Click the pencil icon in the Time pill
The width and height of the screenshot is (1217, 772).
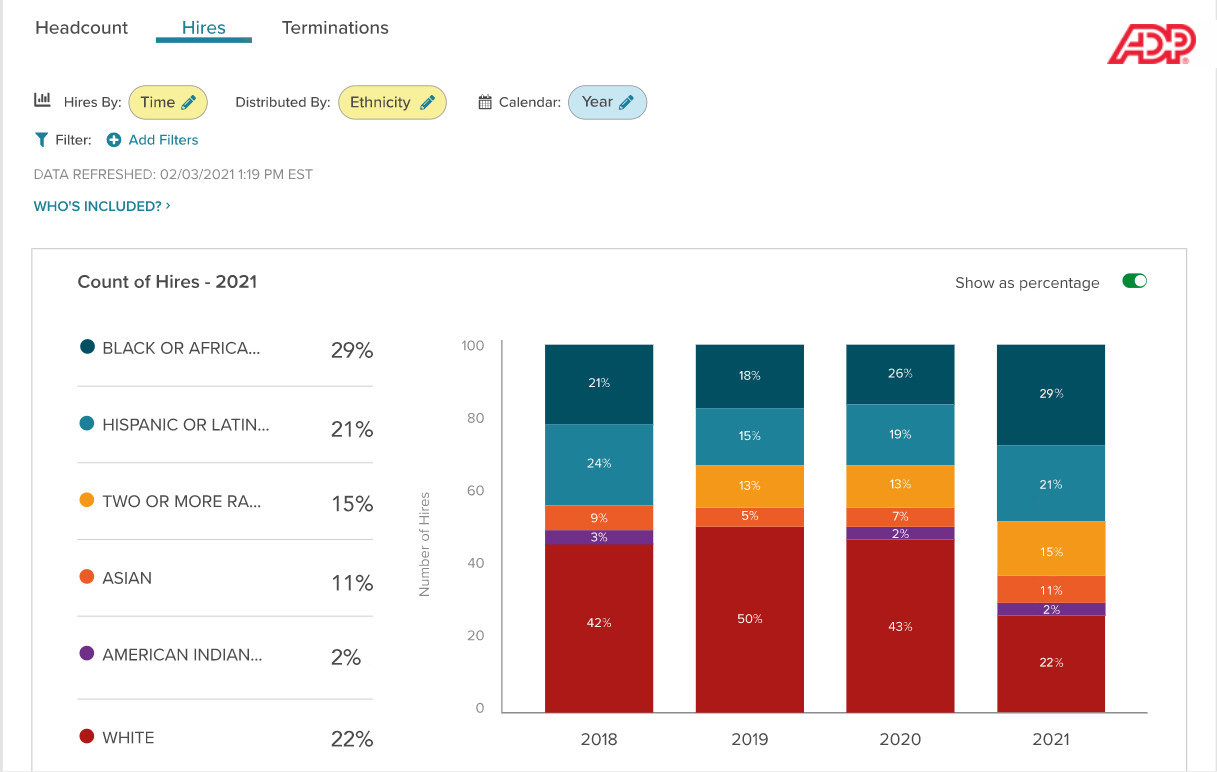click(189, 102)
